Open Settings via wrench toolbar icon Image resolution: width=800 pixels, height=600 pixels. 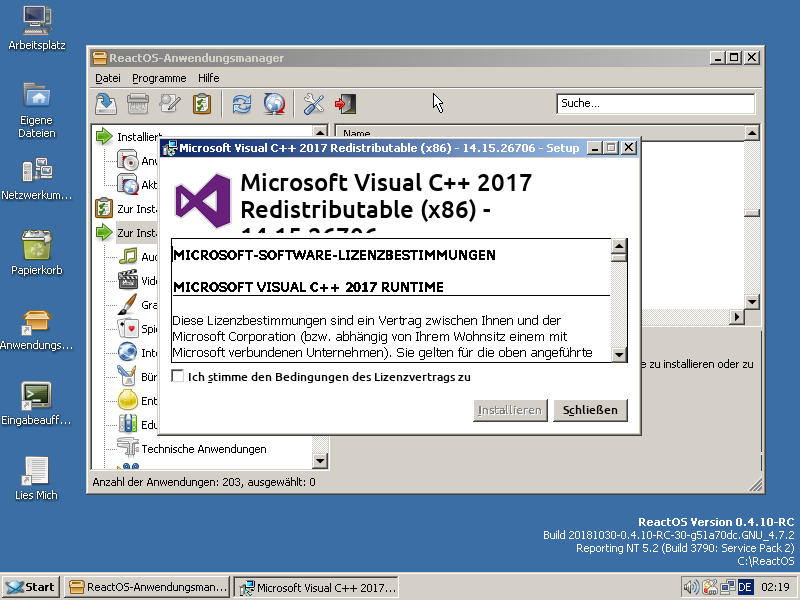pyautogui.click(x=314, y=104)
